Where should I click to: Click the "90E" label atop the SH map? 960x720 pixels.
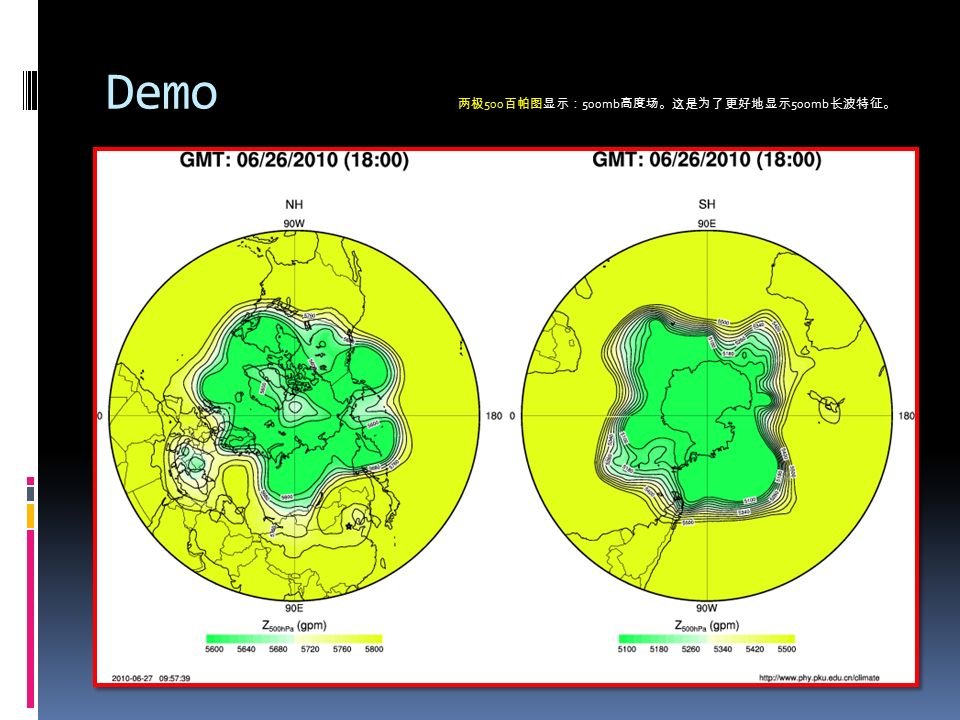pos(707,223)
